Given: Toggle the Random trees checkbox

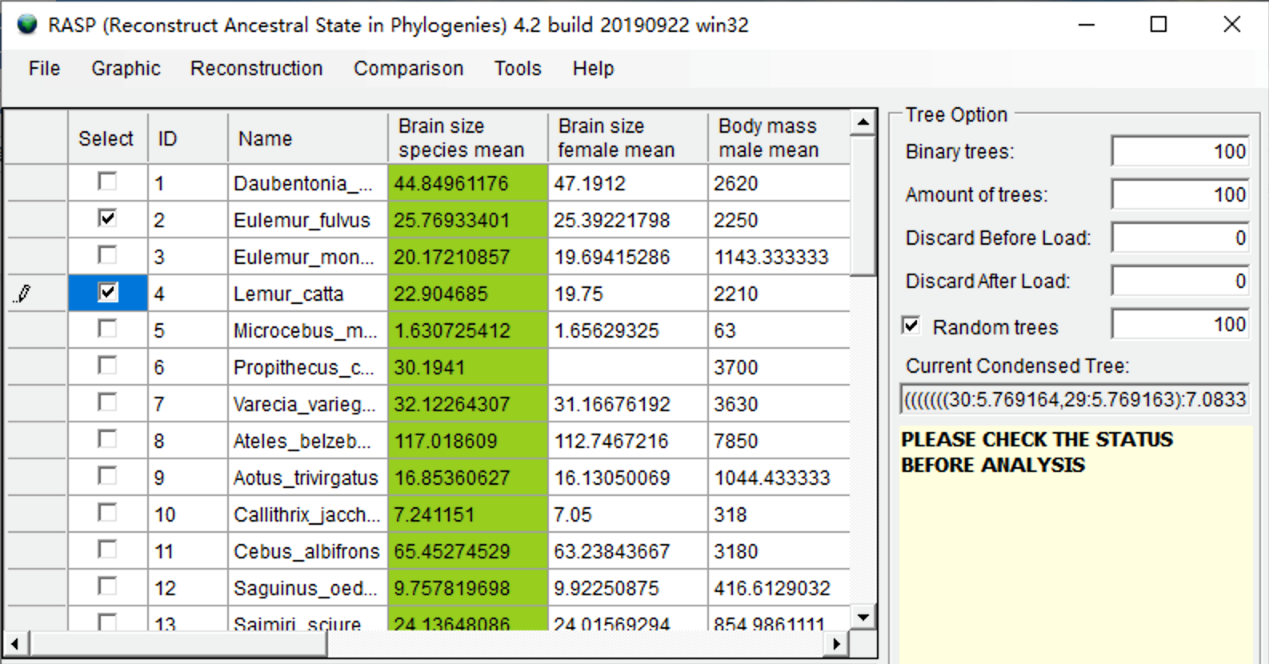Looking at the screenshot, I should [911, 326].
